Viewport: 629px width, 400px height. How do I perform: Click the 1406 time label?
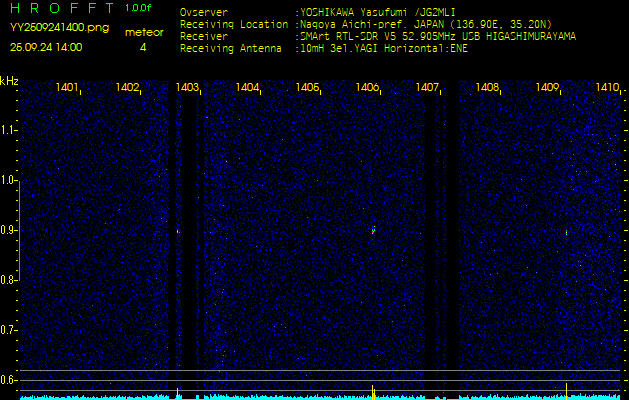tap(367, 87)
